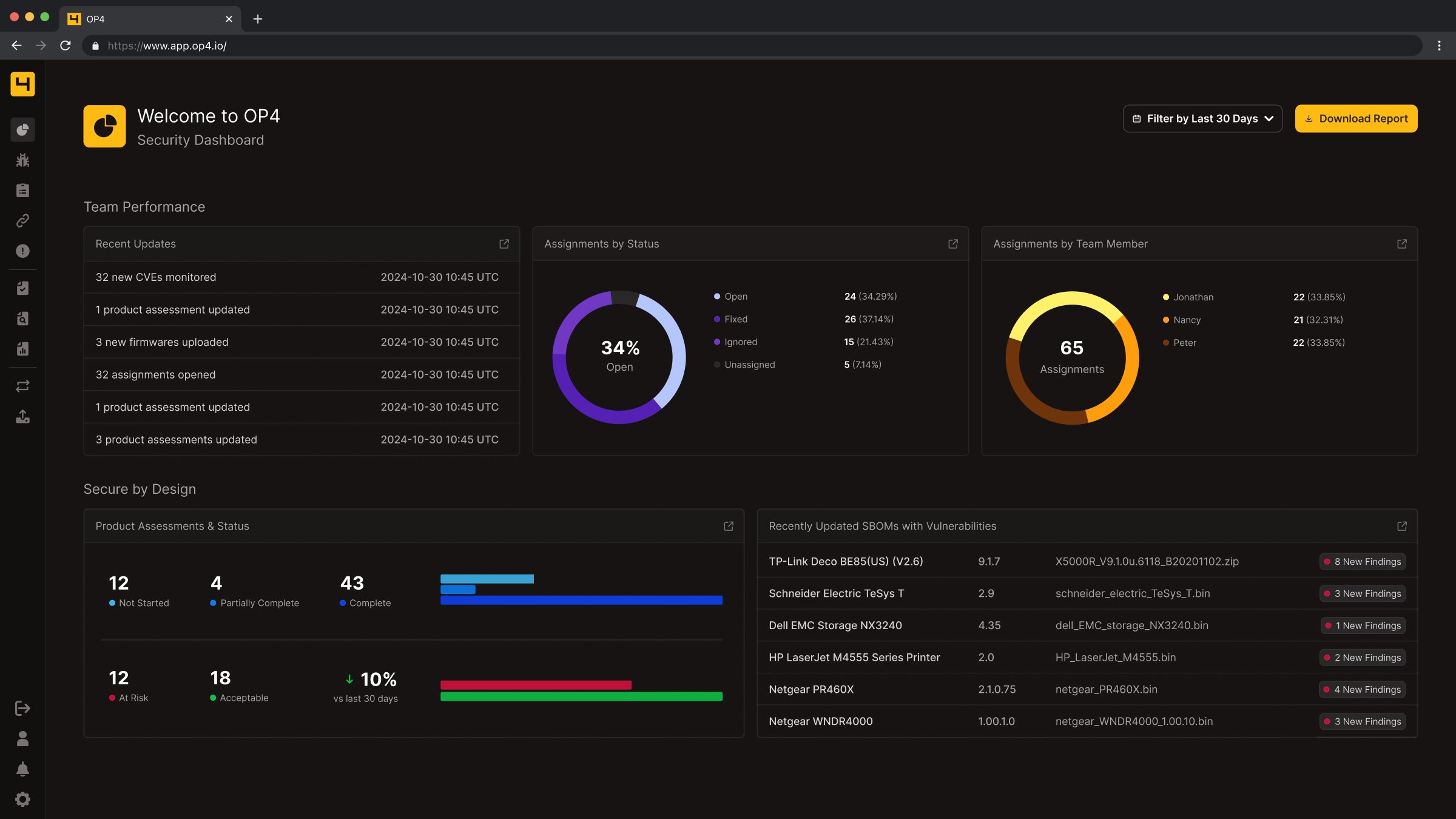The image size is (1456, 819).
Task: Click the 8 New Findings badge
Action: 1362,562
